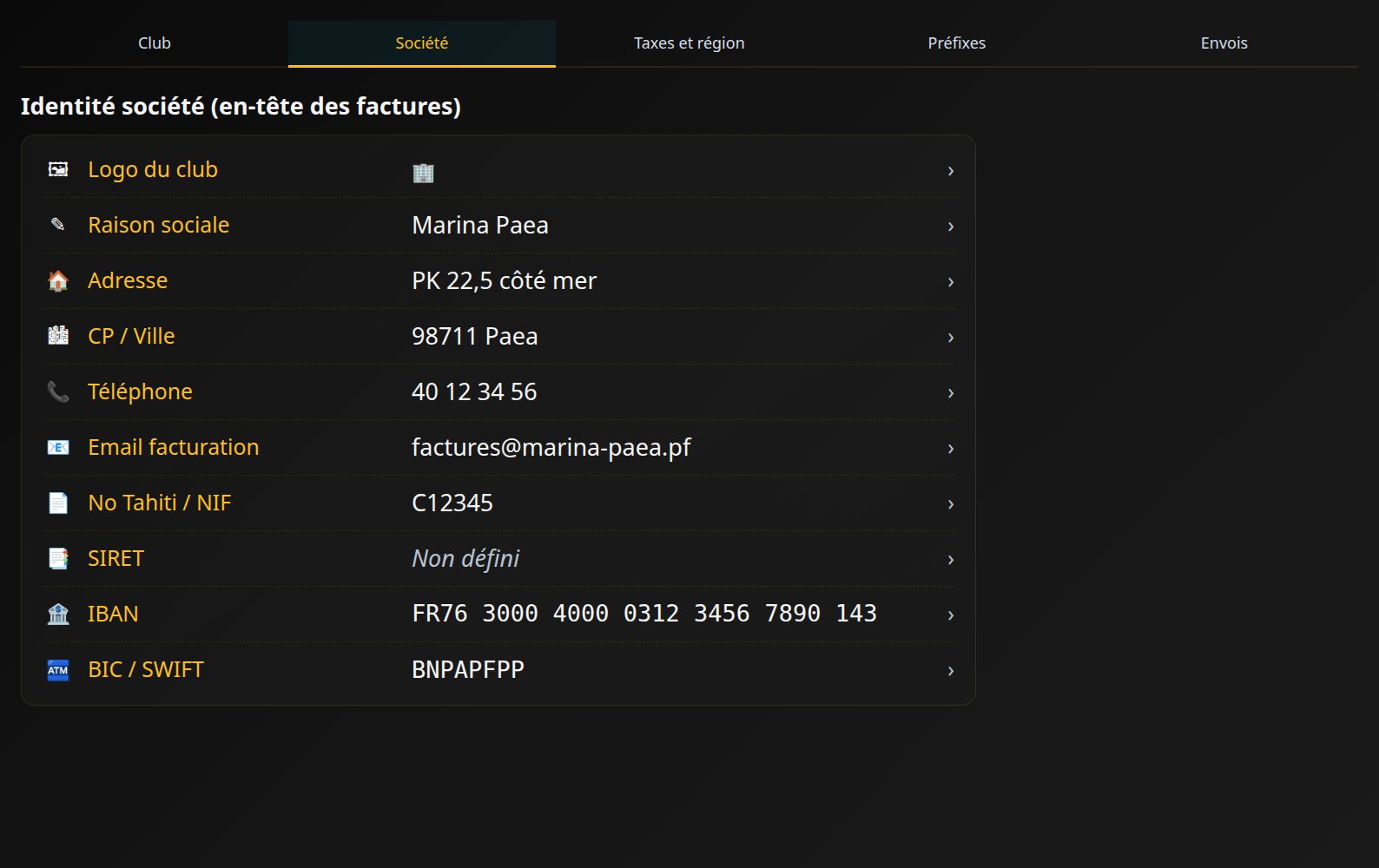Click the building logo placeholder image
Screen dimensions: 1379x868
point(423,173)
